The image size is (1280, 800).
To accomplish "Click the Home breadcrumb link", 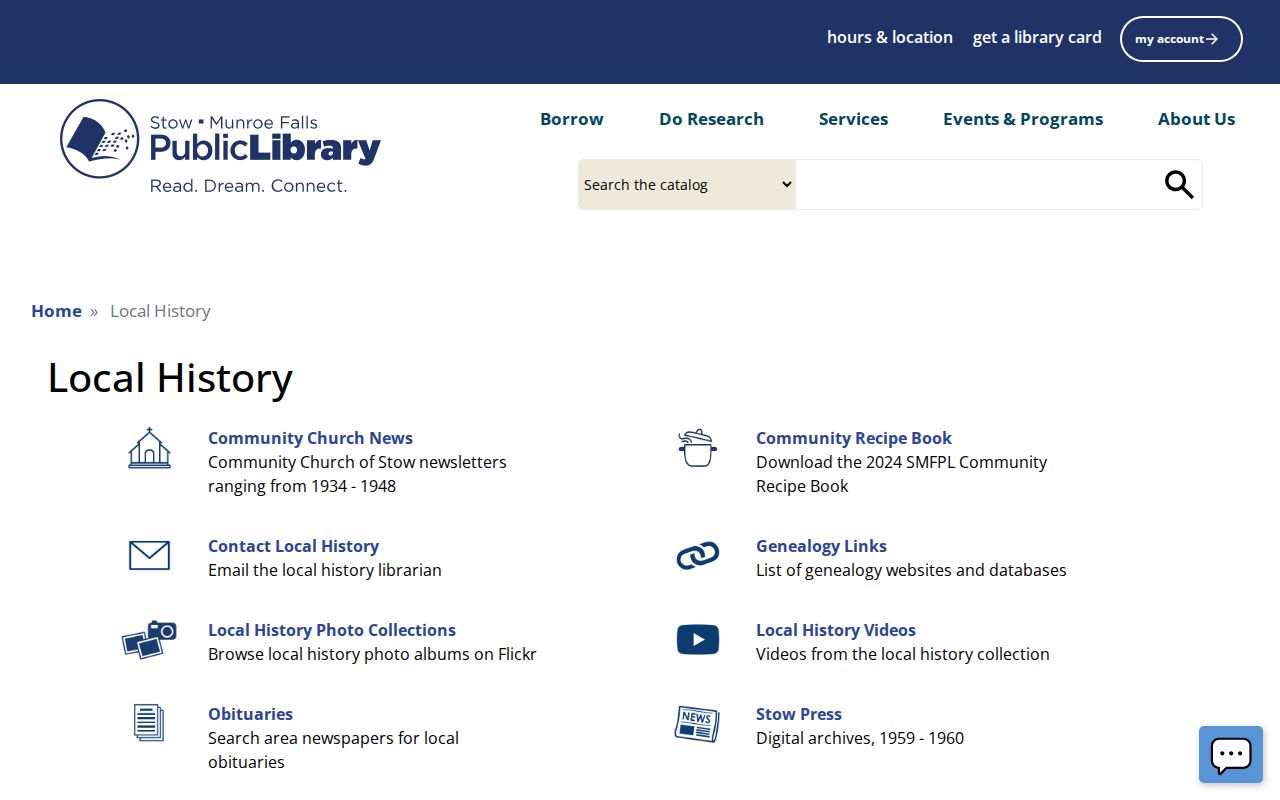I will [56, 311].
